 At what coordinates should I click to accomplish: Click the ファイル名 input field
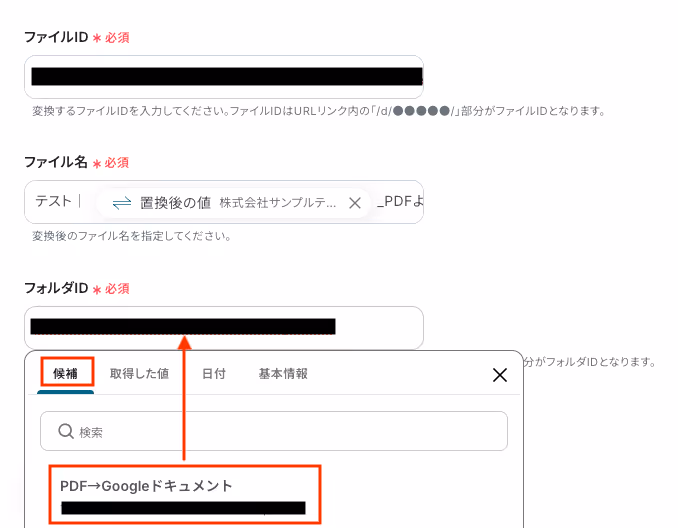224,202
